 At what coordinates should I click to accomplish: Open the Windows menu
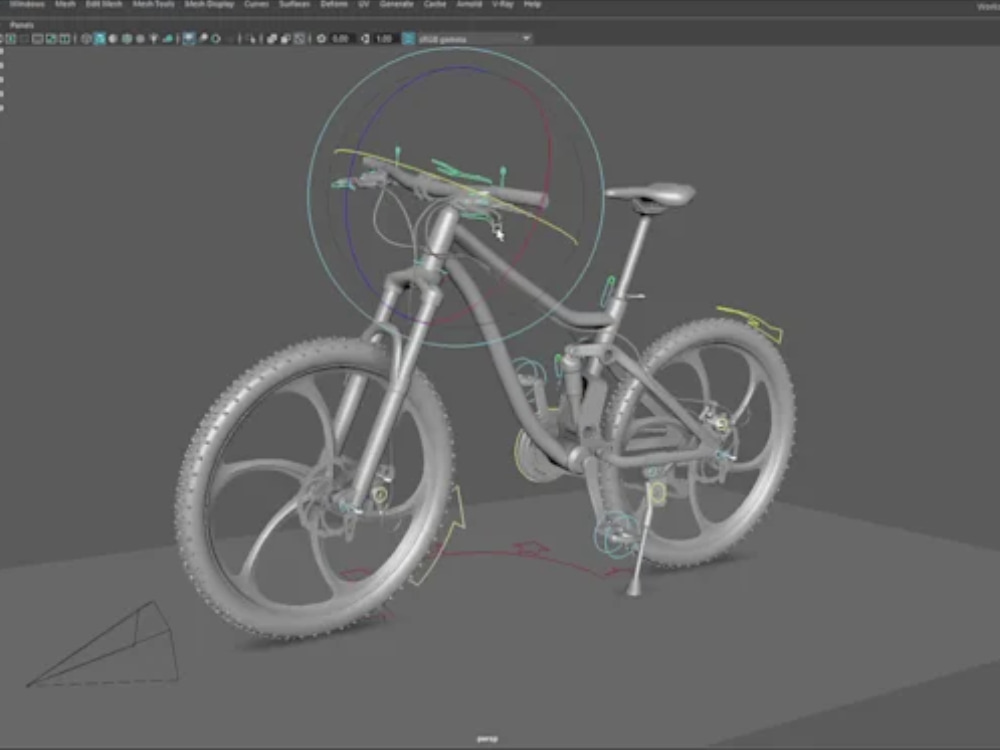point(27,4)
